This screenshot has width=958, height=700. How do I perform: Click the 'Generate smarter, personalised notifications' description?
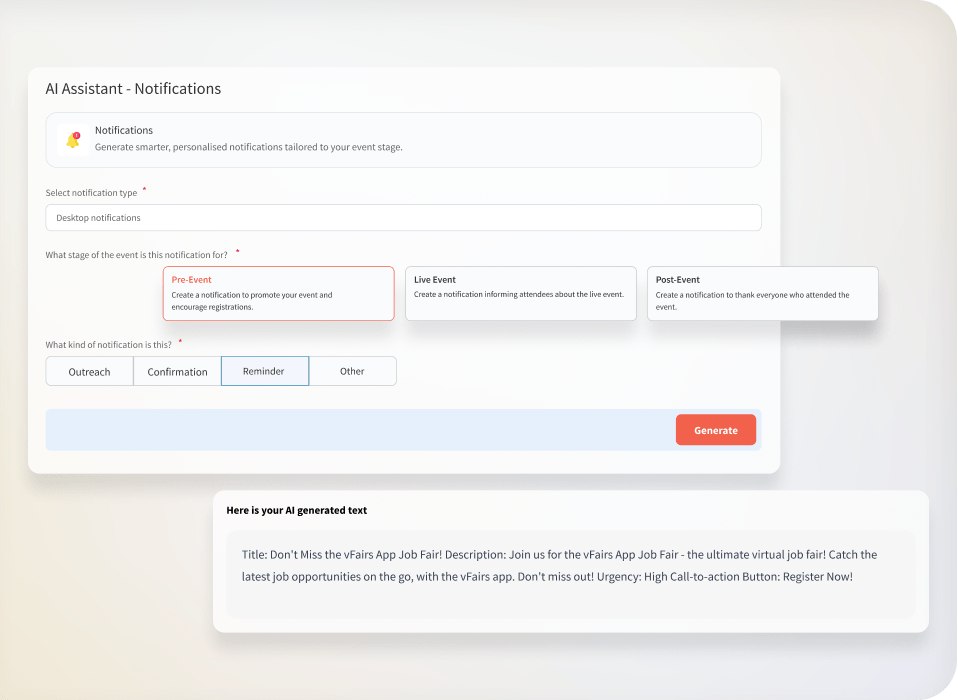[249, 147]
